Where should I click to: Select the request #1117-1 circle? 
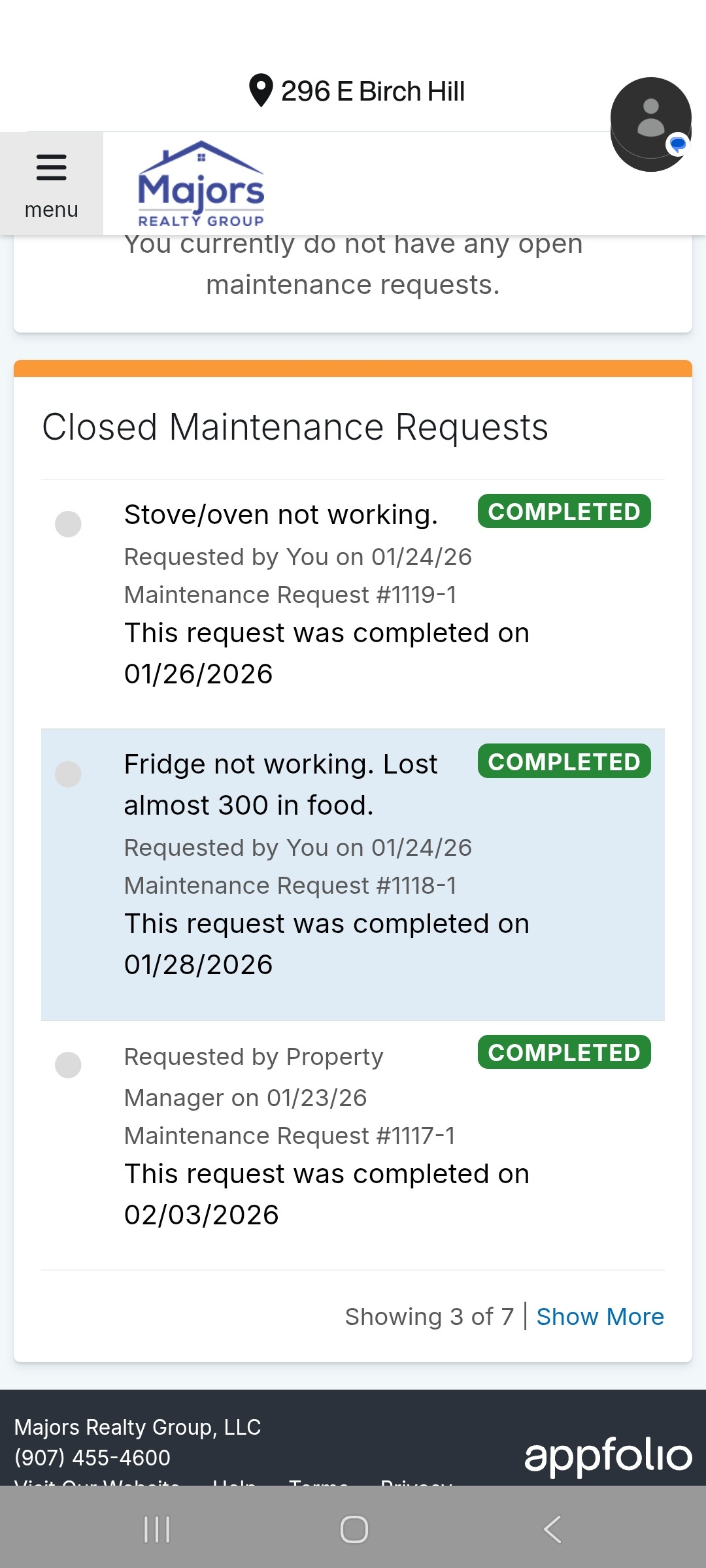click(x=68, y=1065)
